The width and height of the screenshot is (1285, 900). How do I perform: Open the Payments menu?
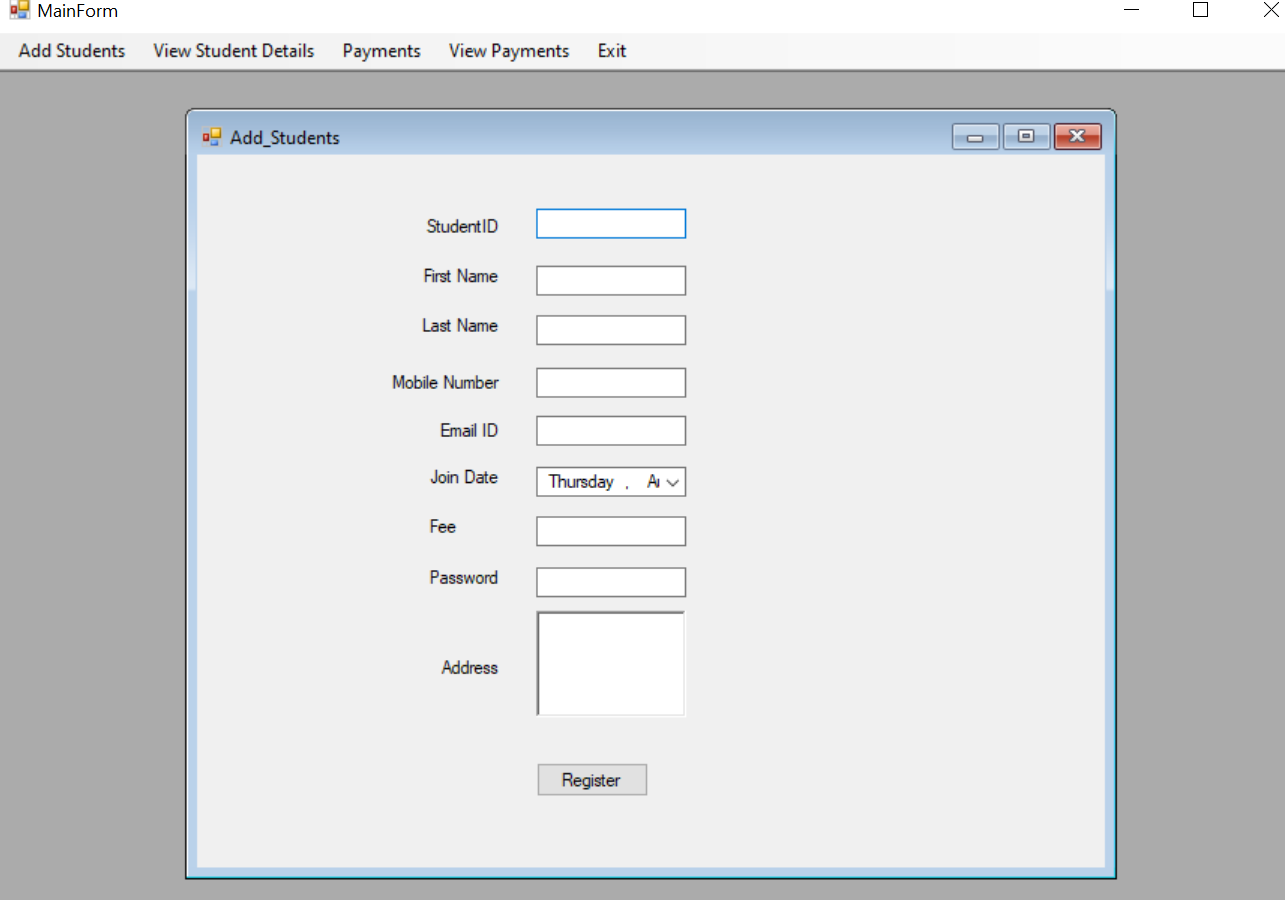coord(381,50)
